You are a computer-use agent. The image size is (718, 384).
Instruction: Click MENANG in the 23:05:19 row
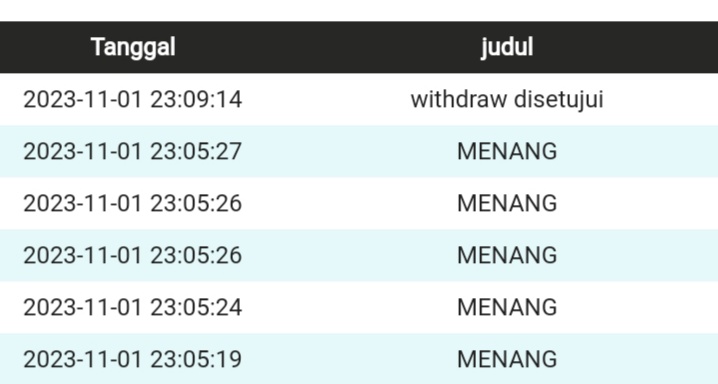[507, 359]
